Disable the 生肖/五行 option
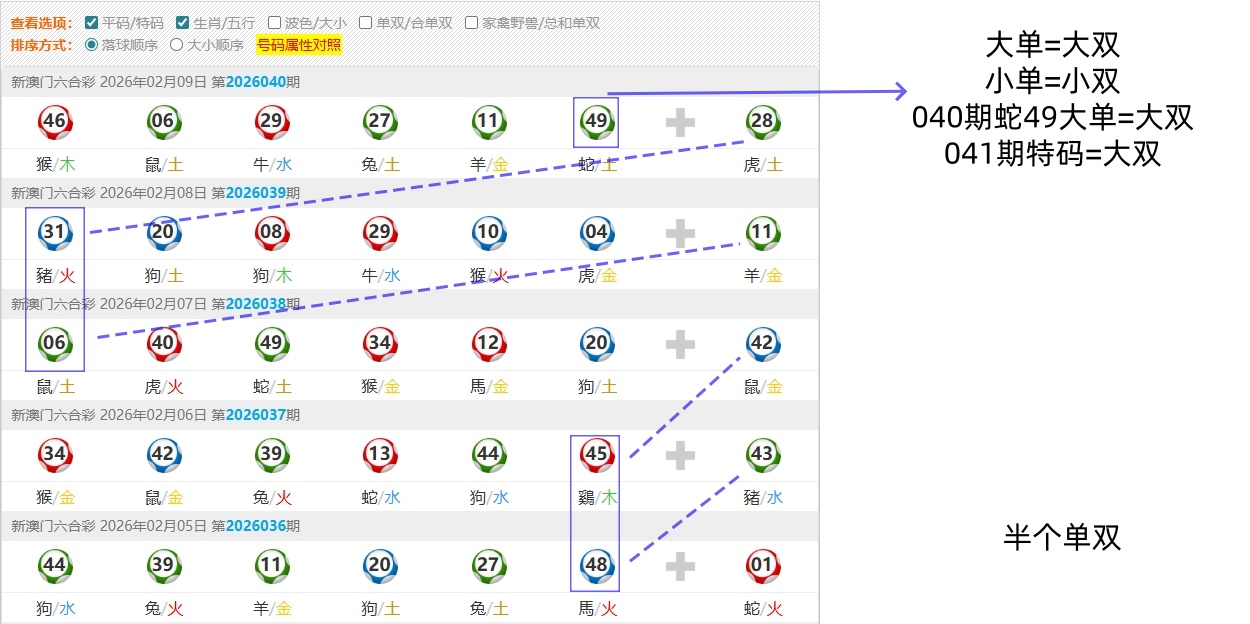Viewport: 1250px width, 624px height. click(x=182, y=22)
